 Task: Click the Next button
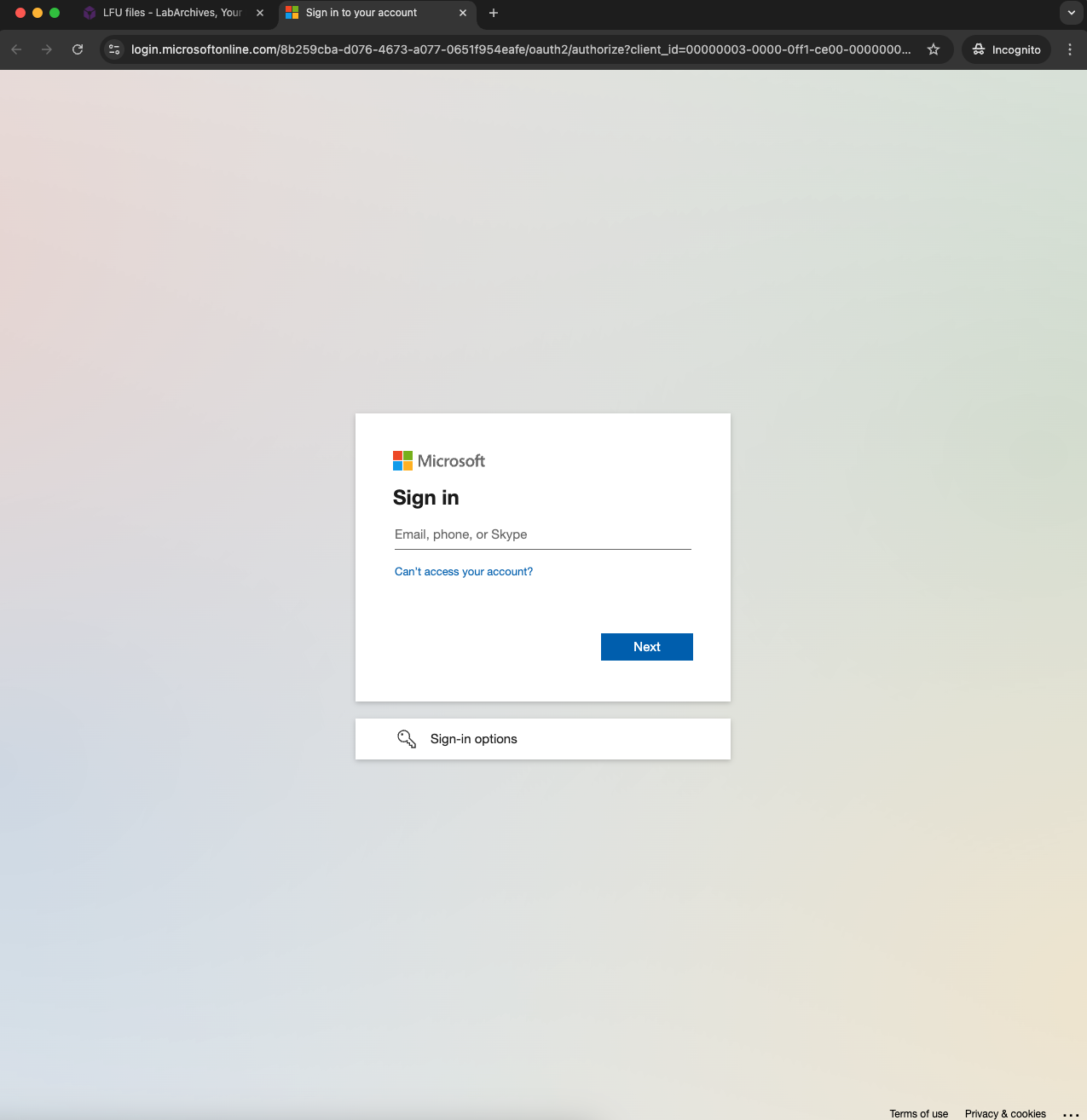646,647
